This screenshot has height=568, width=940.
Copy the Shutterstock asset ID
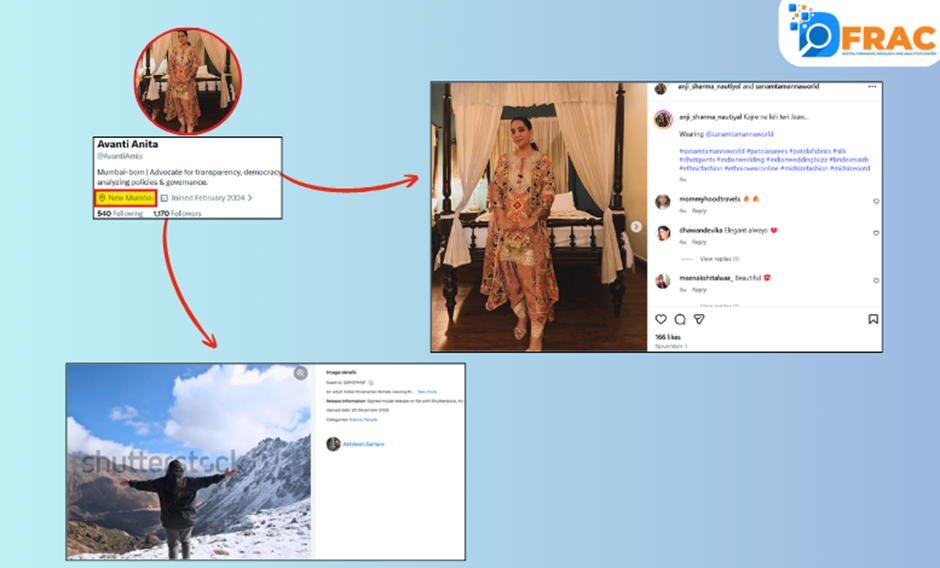[371, 382]
